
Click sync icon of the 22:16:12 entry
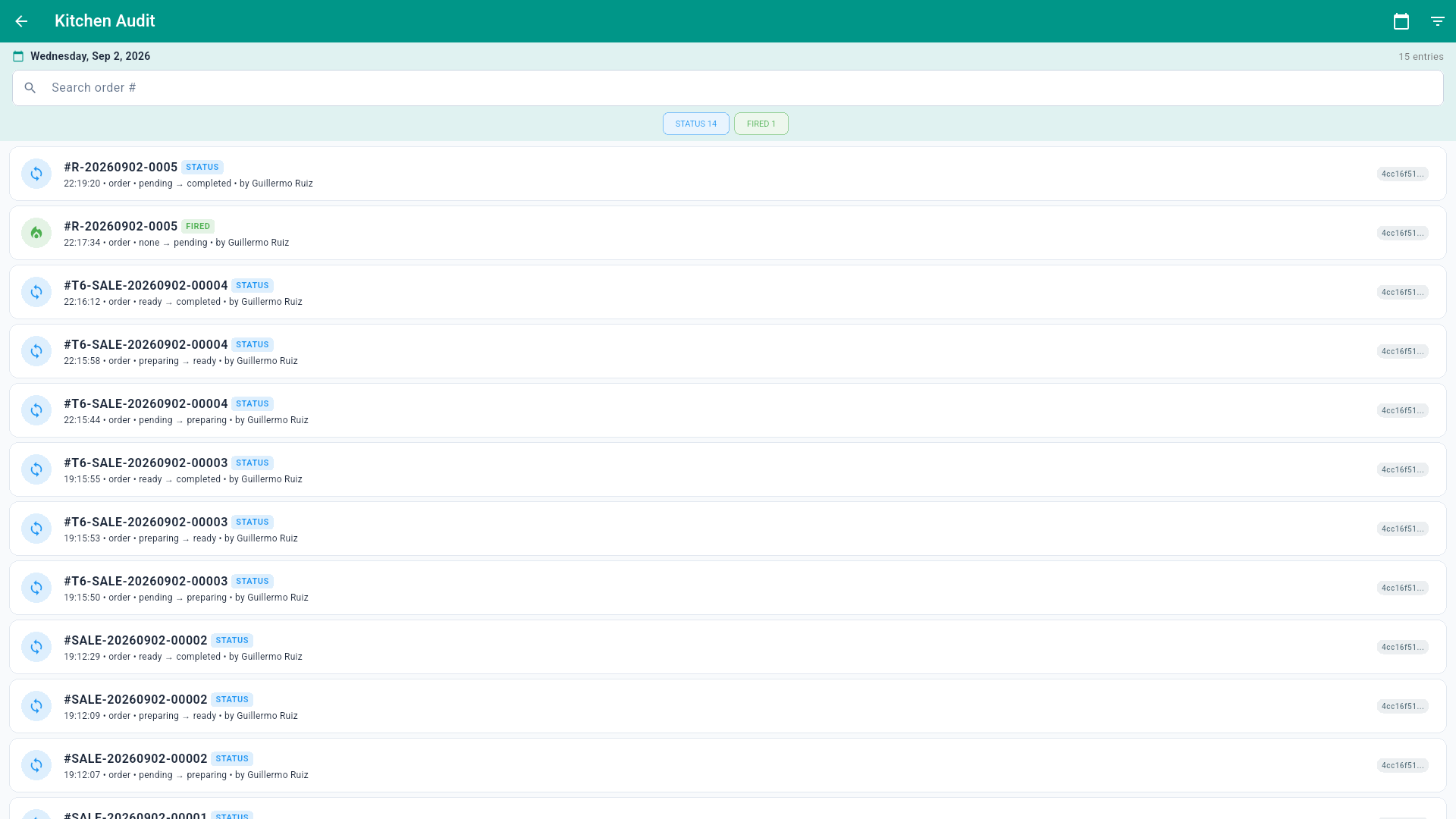coord(36,292)
